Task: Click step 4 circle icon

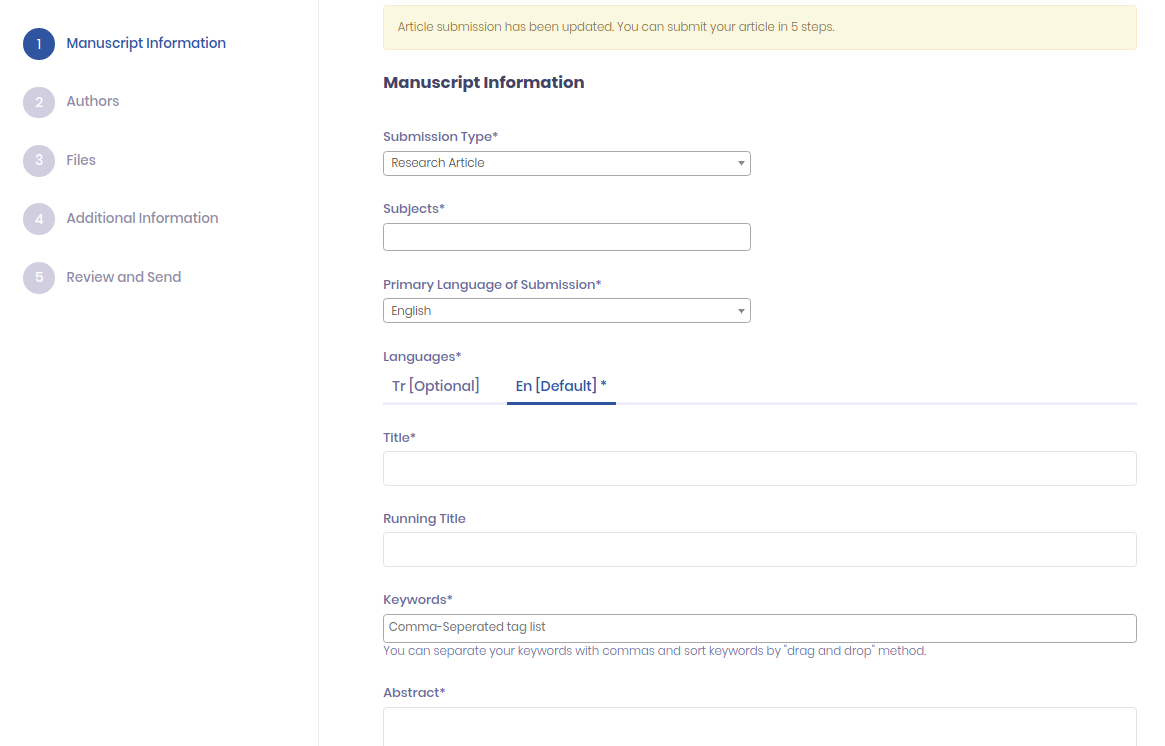Action: [x=39, y=219]
